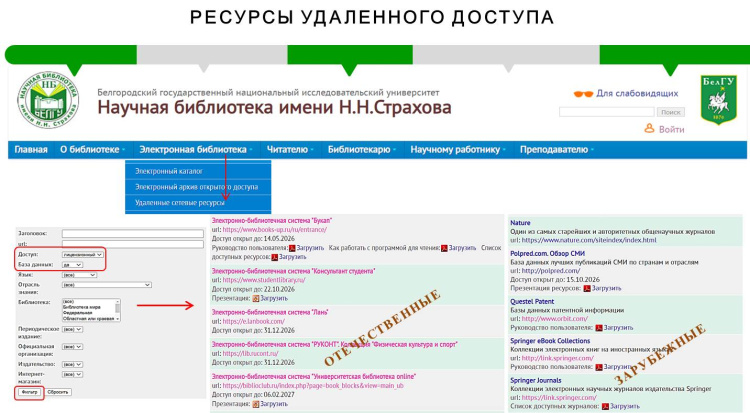Click the Библиотека listbox scrollbar
The height and width of the screenshot is (413, 750).
point(118,310)
